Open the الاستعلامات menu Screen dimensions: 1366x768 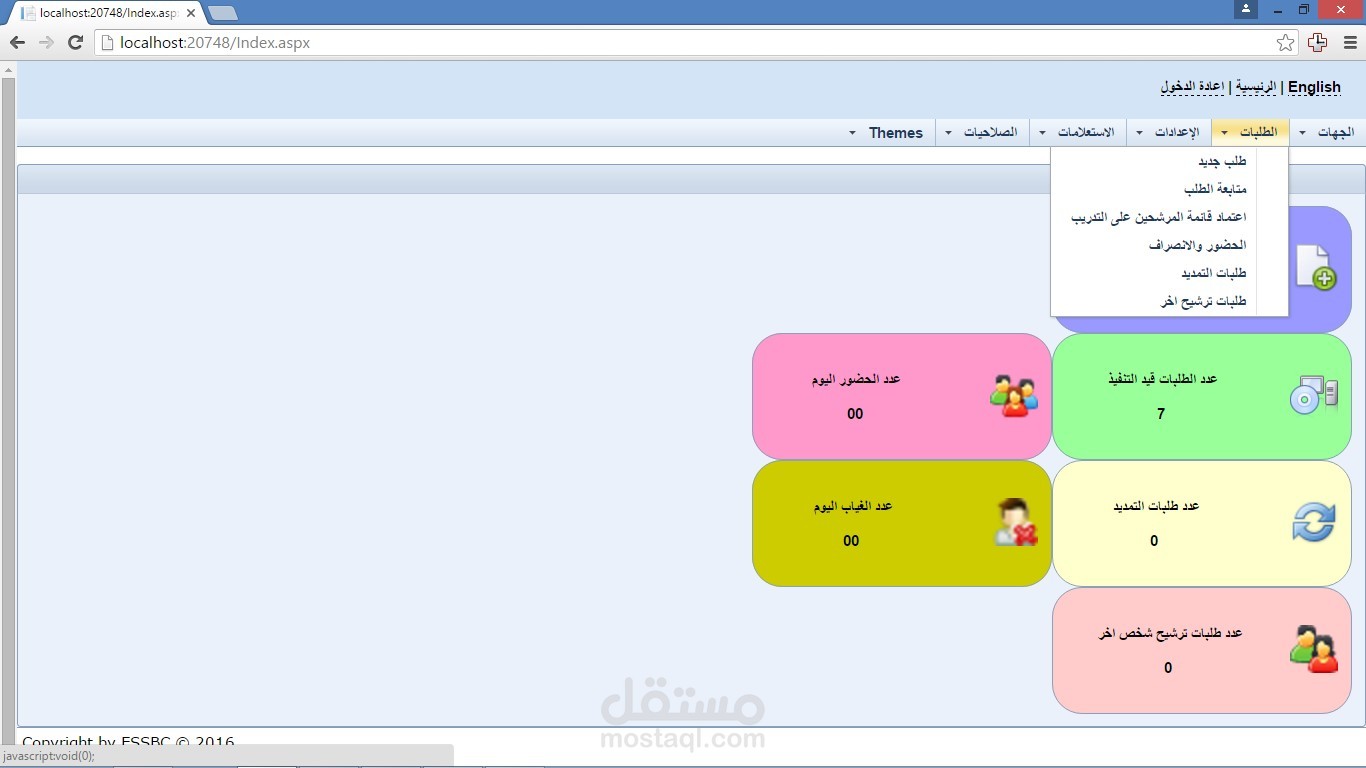(x=1086, y=133)
